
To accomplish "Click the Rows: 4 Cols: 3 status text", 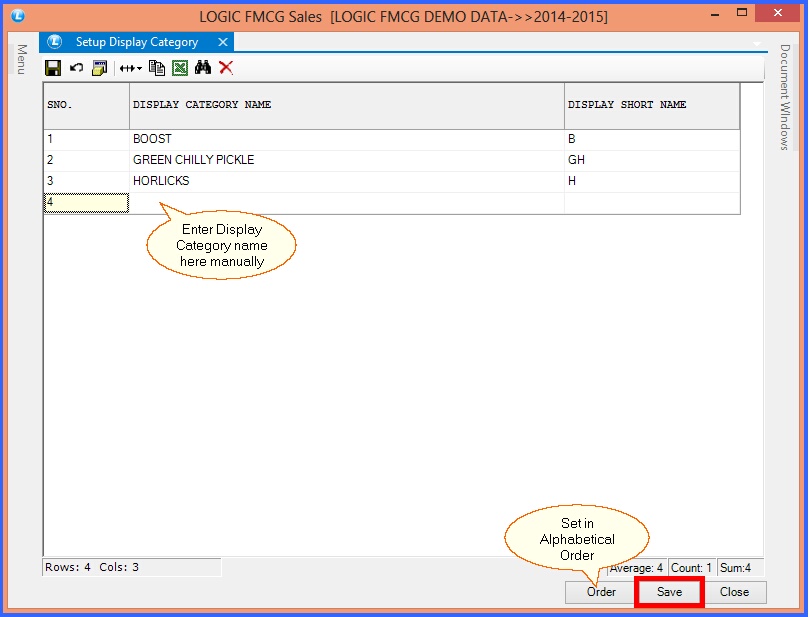I will click(x=92, y=567).
